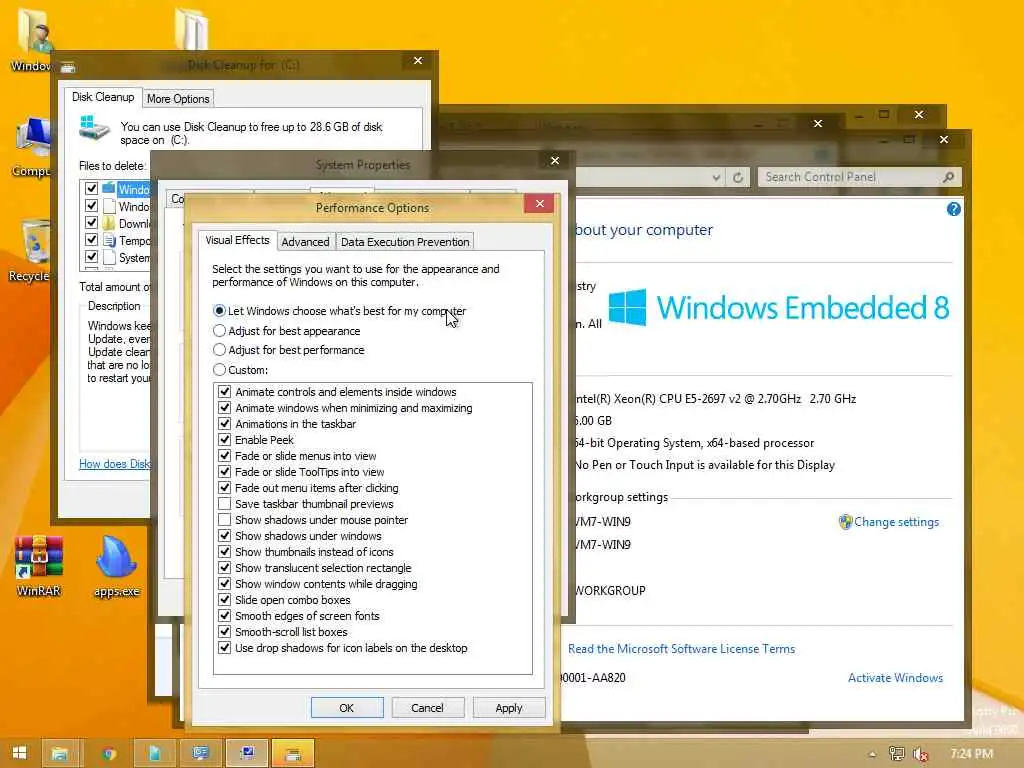Select the Recycle Bin desktop icon

(x=30, y=251)
